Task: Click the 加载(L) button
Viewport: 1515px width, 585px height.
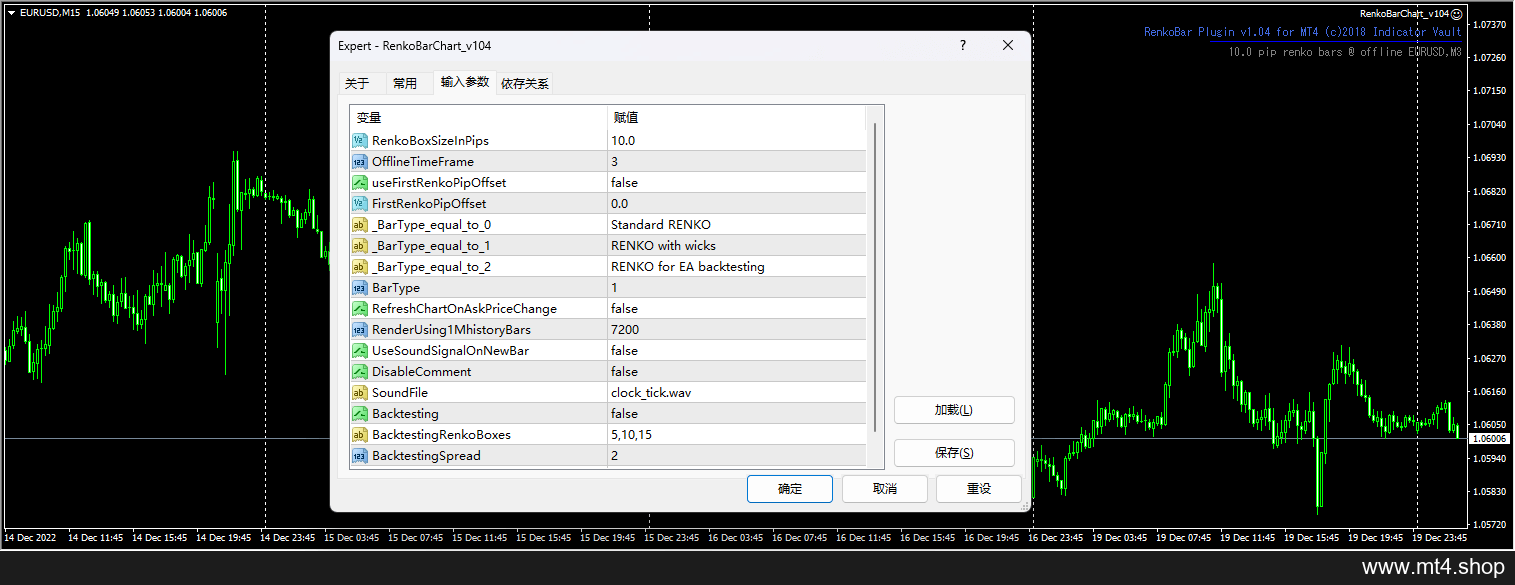Action: click(954, 410)
